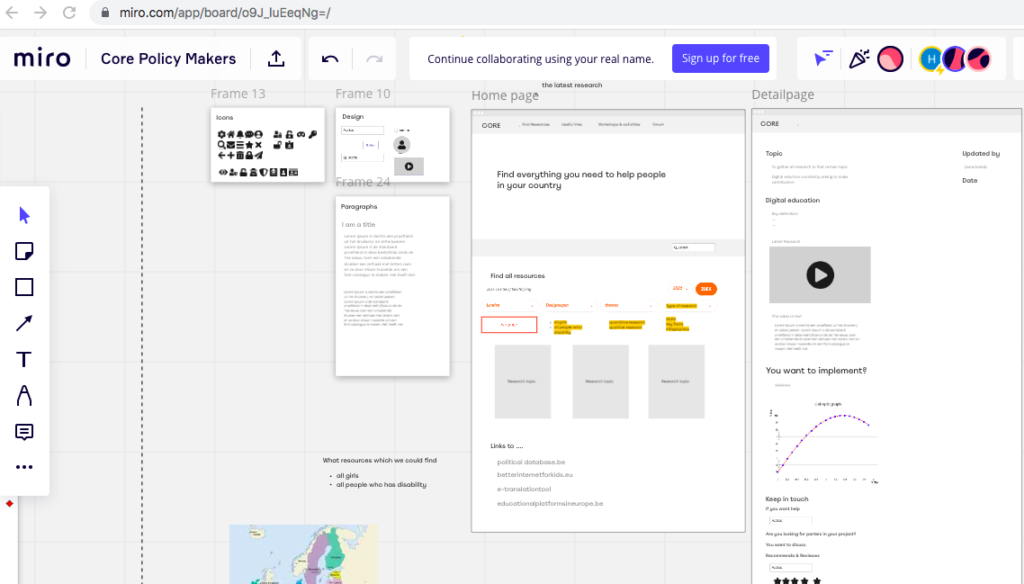This screenshot has height=584, width=1024.
Task: Select the cursor (Select) tool
Action: tap(25, 216)
